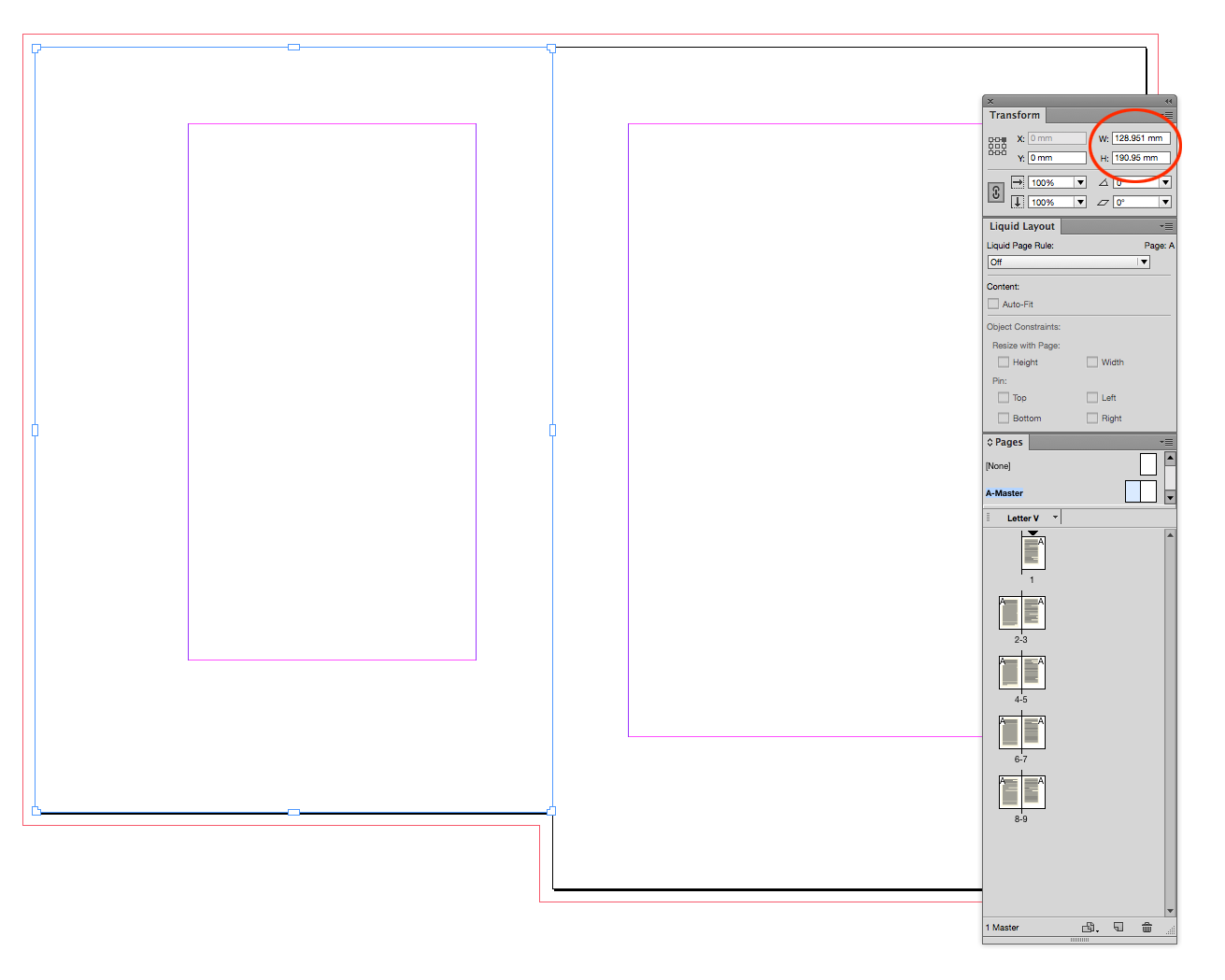
Task: Select the Pages panel tab
Action: pyautogui.click(x=1005, y=442)
